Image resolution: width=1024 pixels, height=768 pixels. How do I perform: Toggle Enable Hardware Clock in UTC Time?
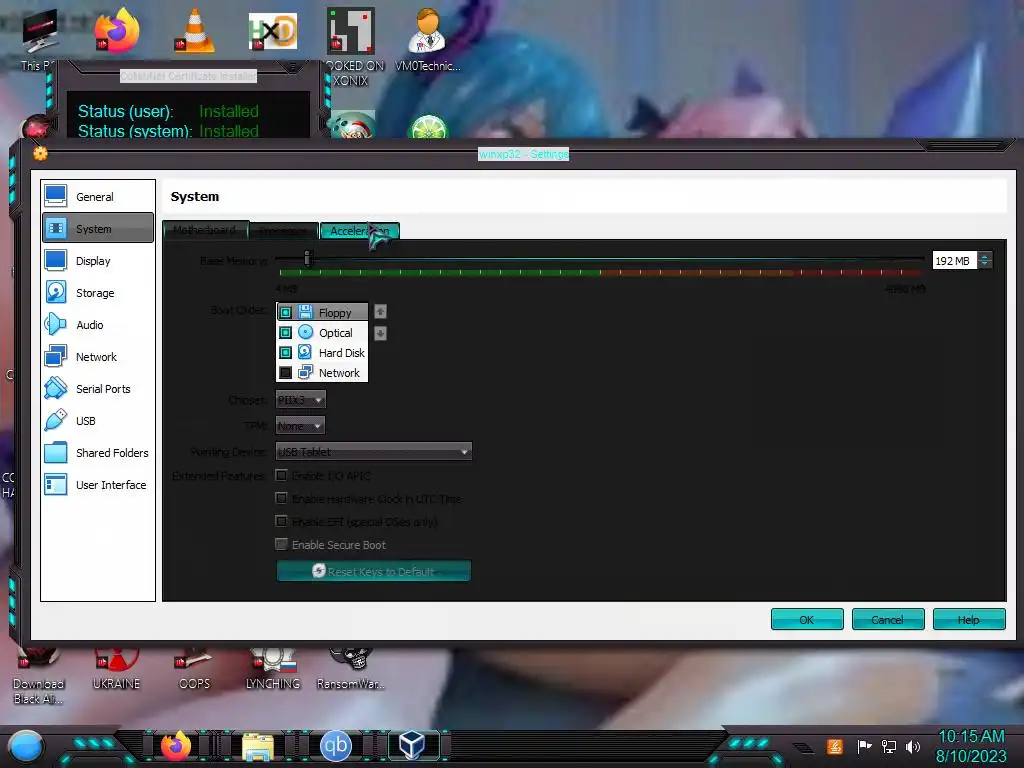tap(281, 498)
